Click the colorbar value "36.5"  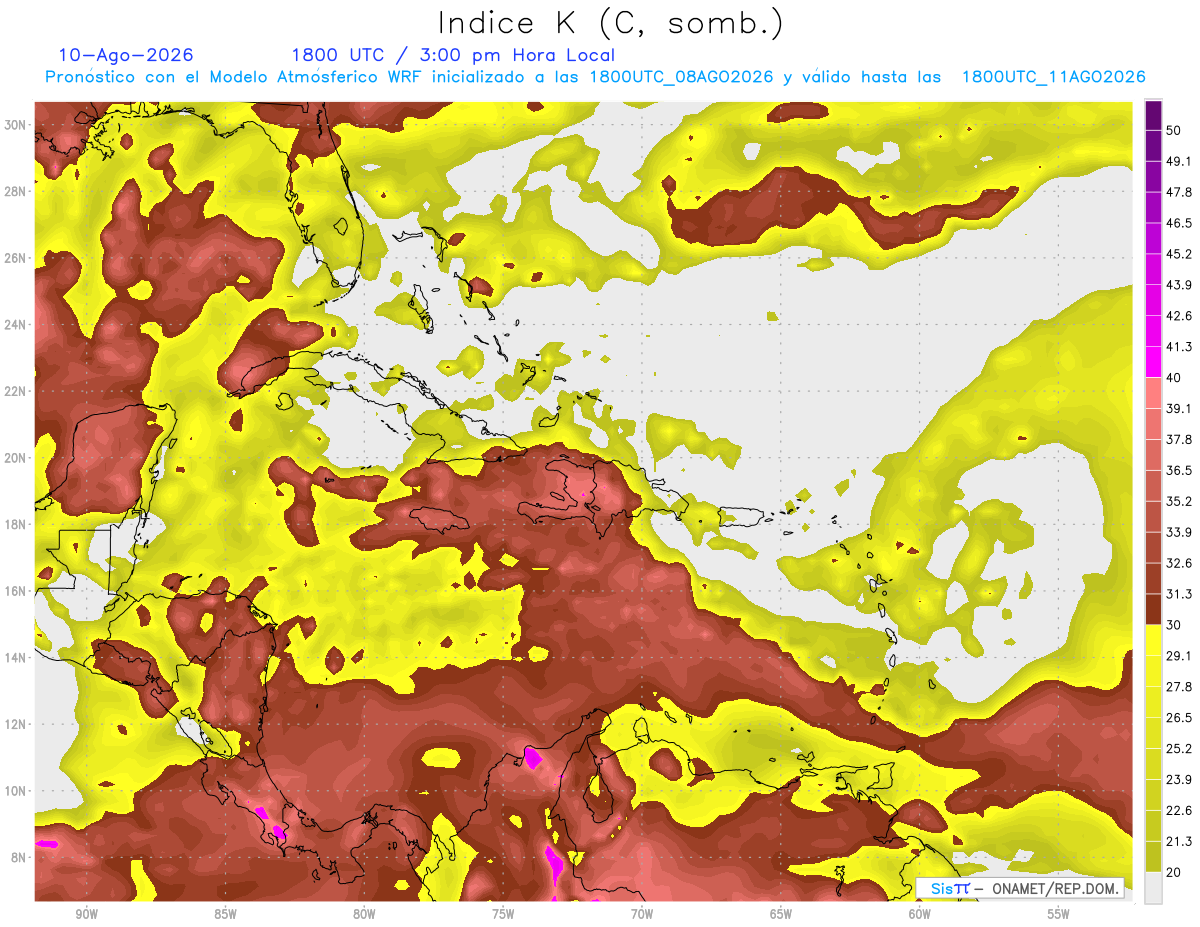click(x=1179, y=471)
